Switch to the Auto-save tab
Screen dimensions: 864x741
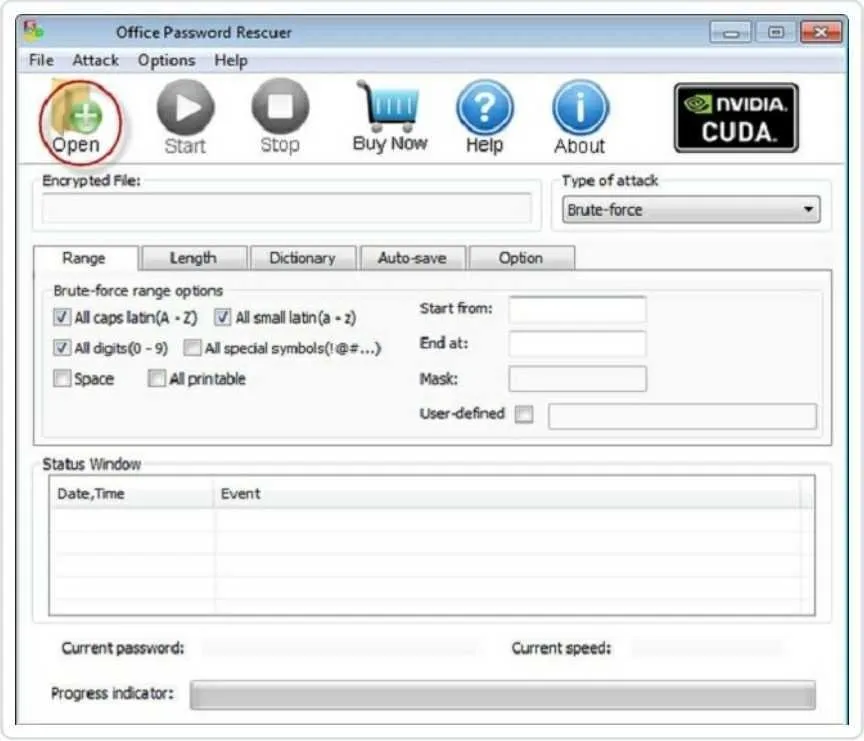pos(412,258)
